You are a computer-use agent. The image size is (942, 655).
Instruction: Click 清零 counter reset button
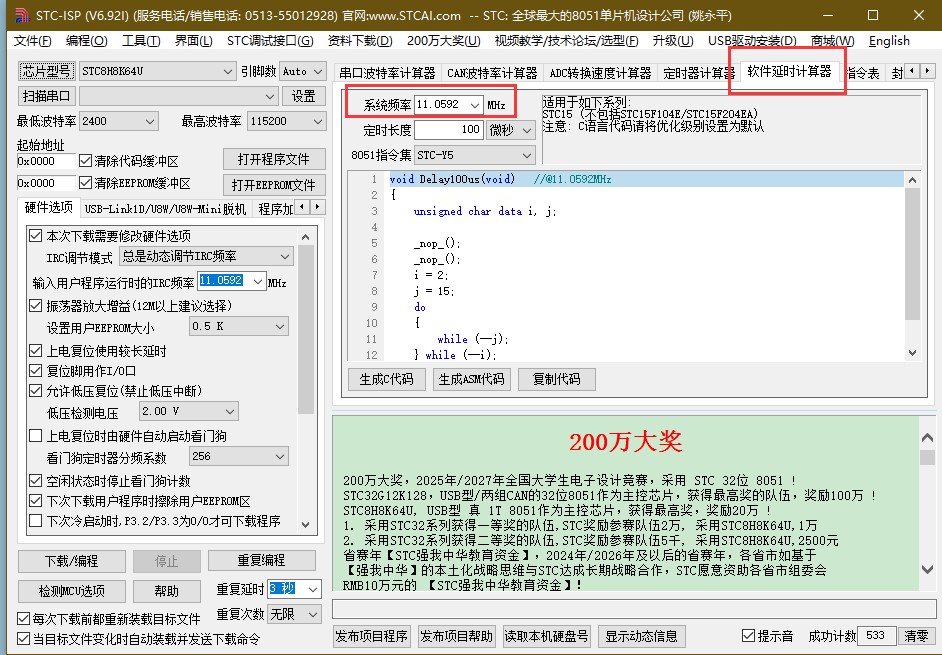tap(916, 636)
